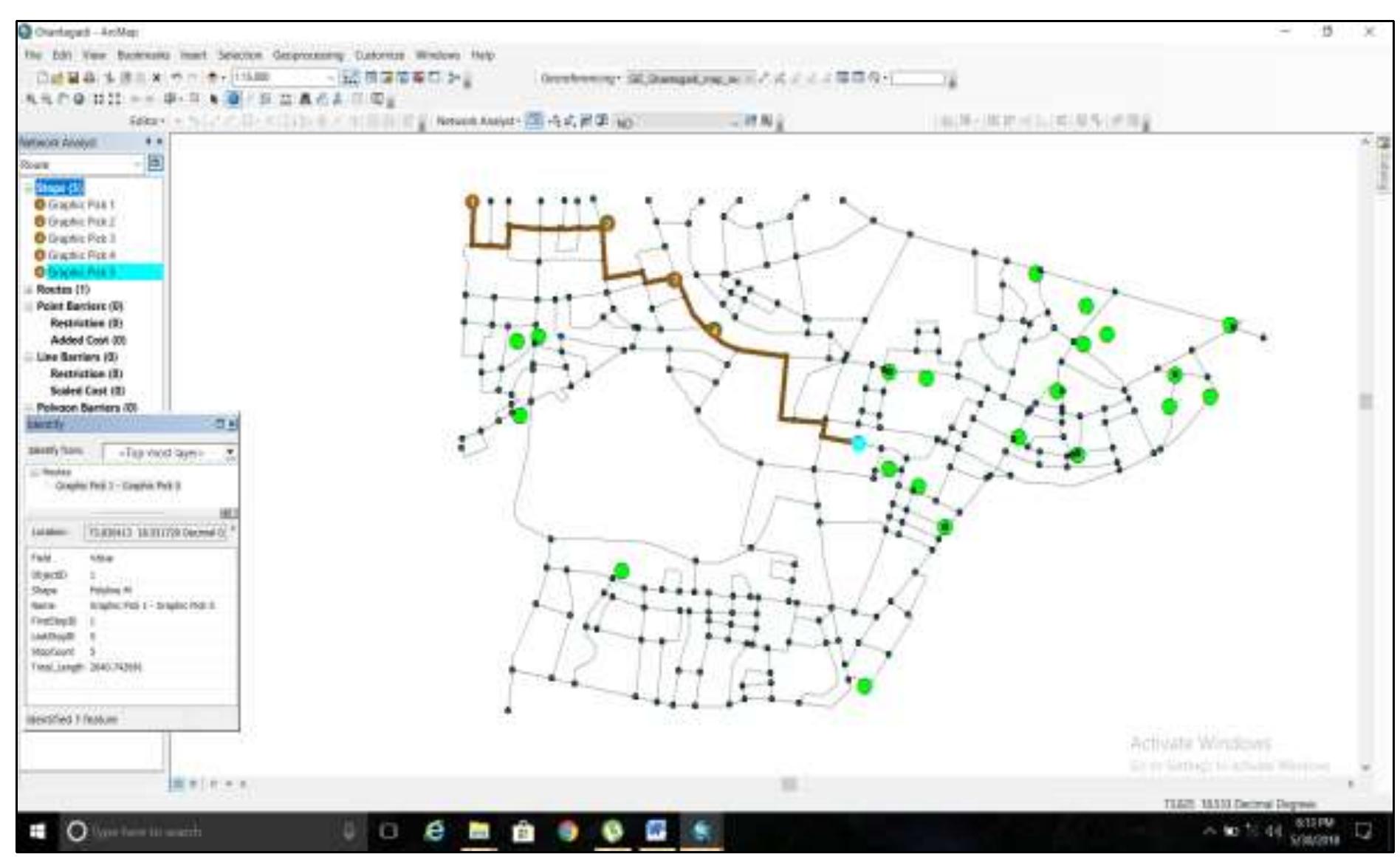Collapse the Line Barriers (0) node
This screenshot has height=857, width=1400.
[30, 358]
